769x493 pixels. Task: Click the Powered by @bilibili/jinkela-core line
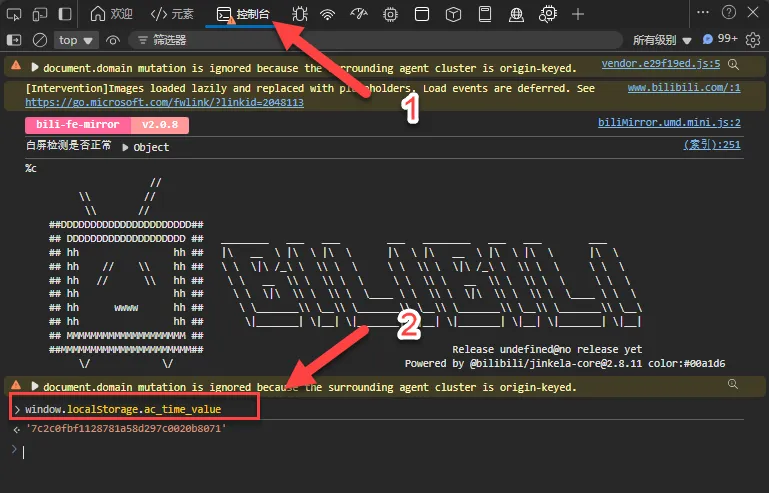564,363
